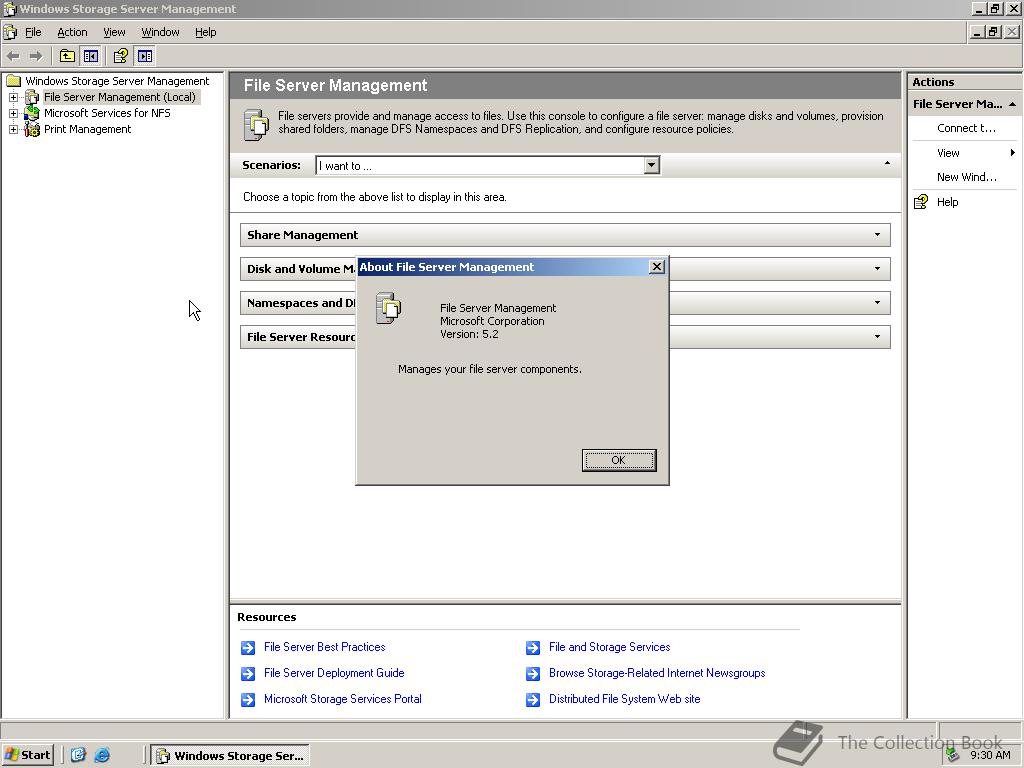Click the Up one level folder icon
The height and width of the screenshot is (768, 1024).
[x=67, y=56]
